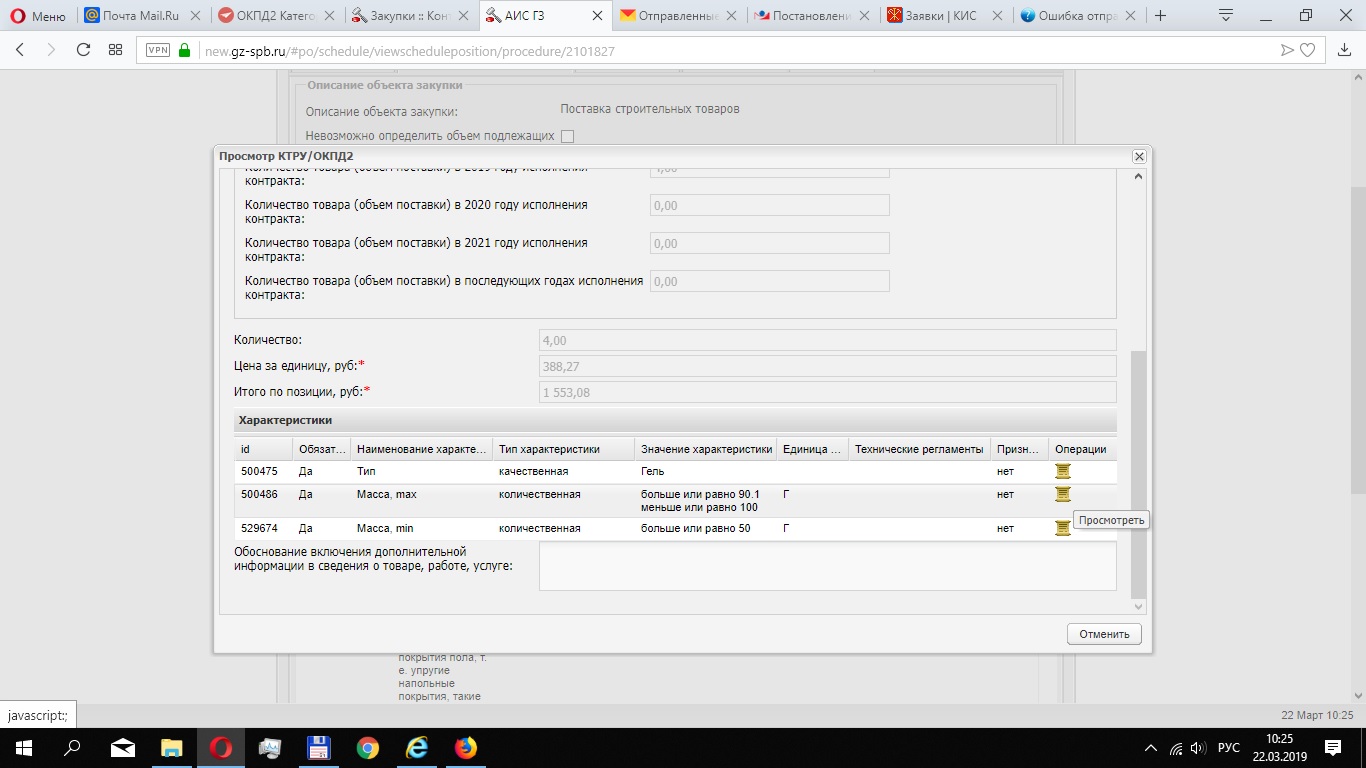1366x768 pixels.
Task: Click the green security lock icon
Action: [x=184, y=50]
